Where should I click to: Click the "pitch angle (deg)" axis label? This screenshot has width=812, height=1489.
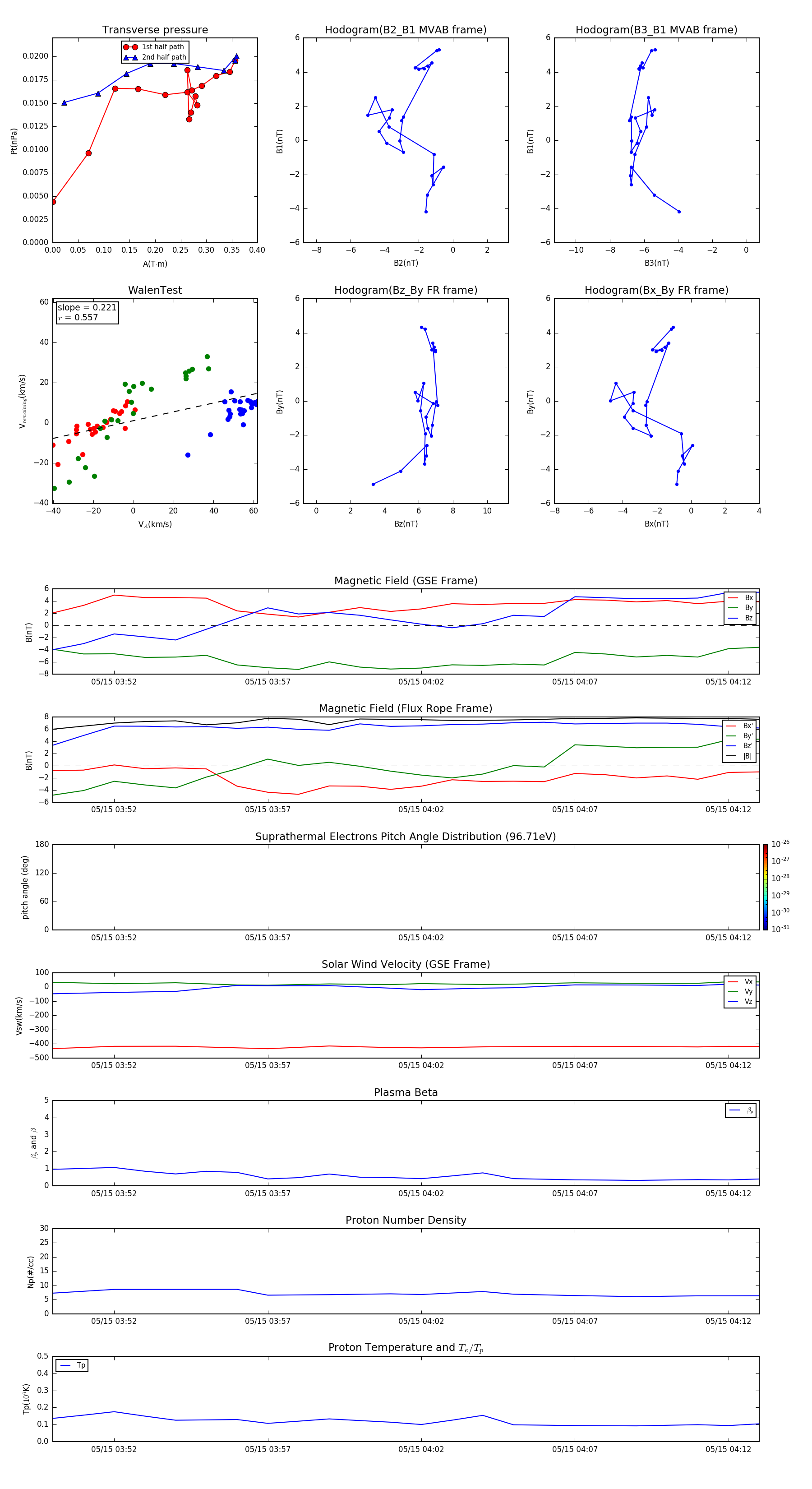(25, 887)
